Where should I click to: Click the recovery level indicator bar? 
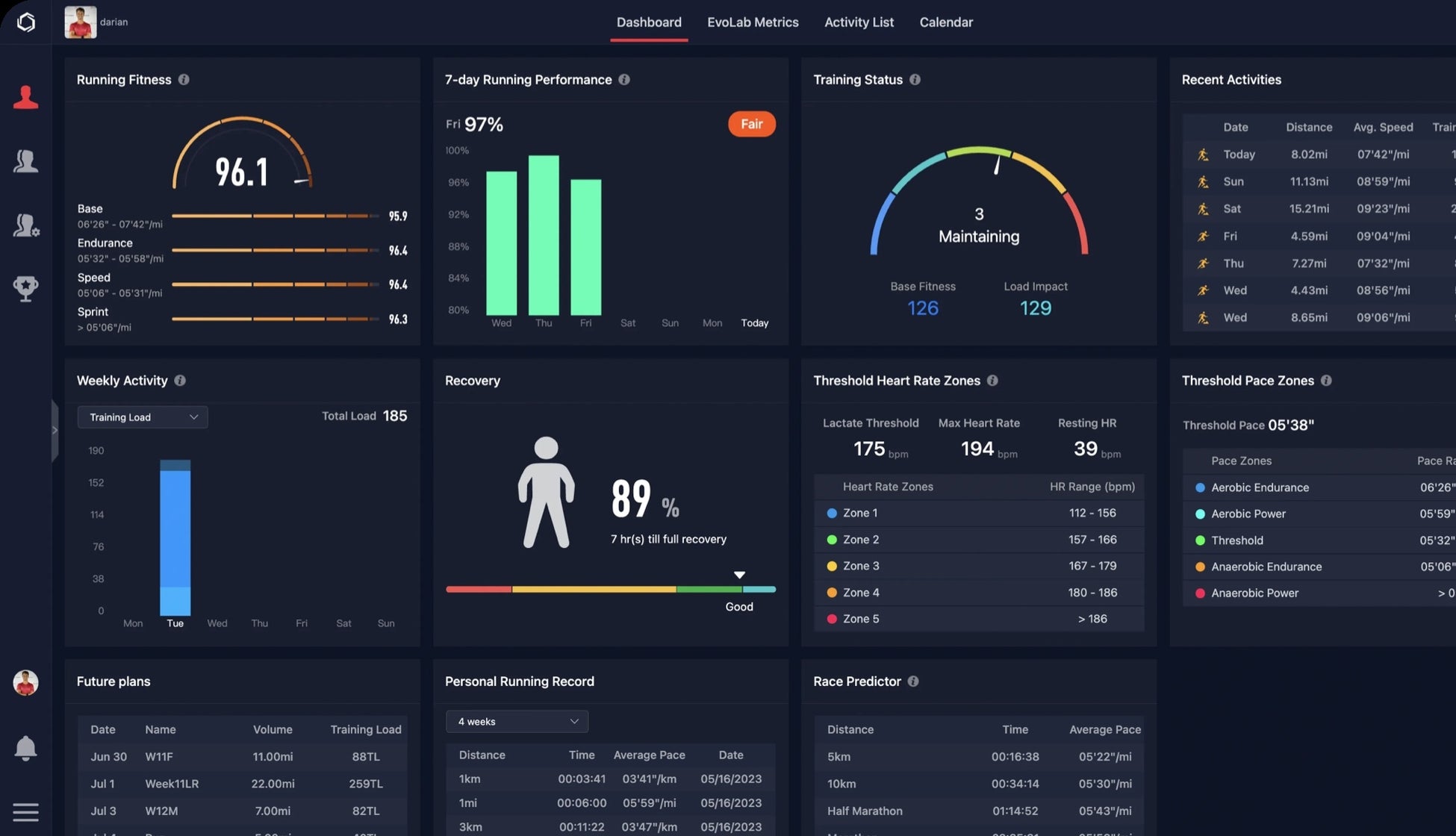pyautogui.click(x=610, y=590)
